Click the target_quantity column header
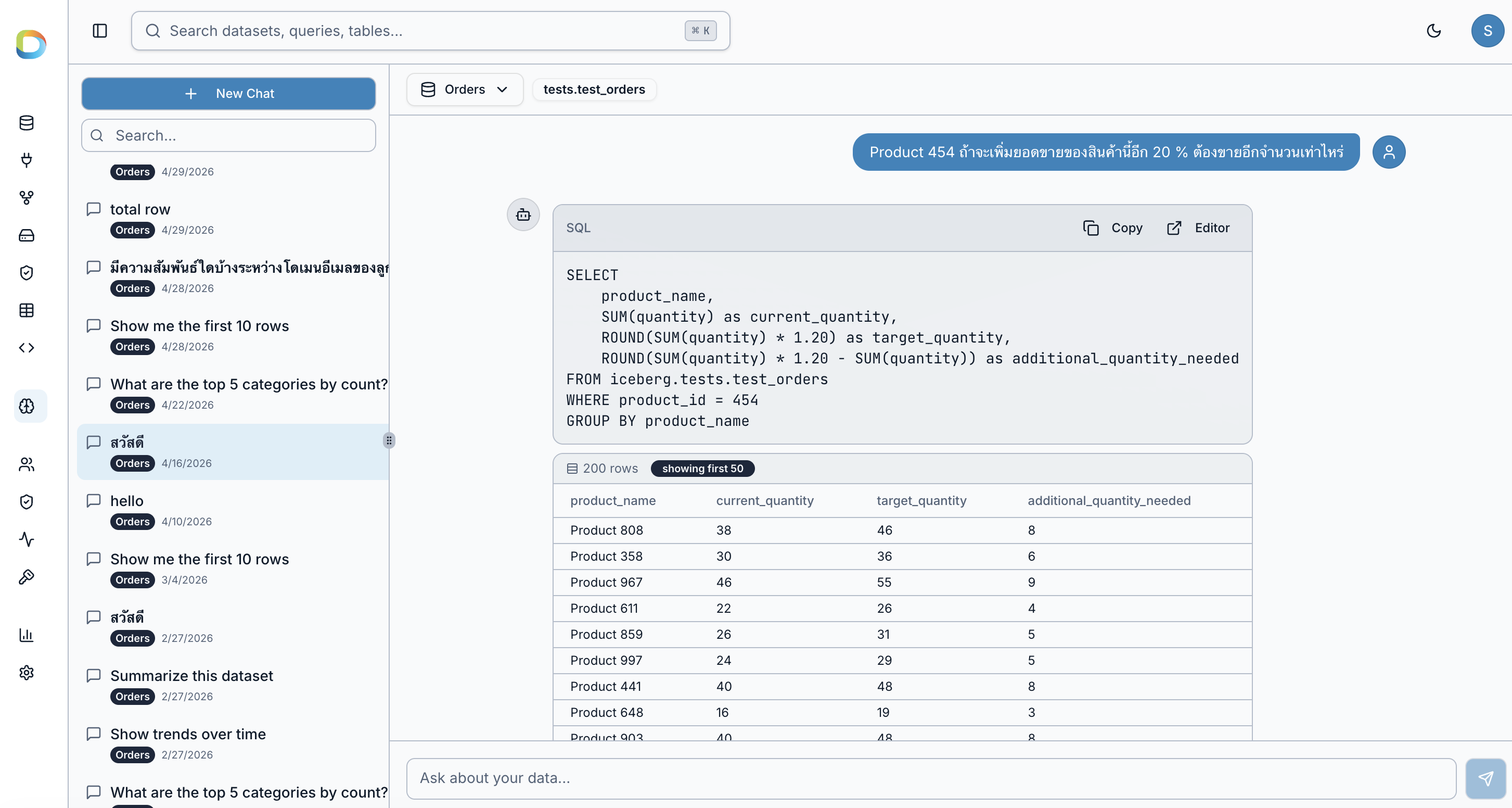This screenshot has width=1512, height=808. pyautogui.click(x=921, y=501)
